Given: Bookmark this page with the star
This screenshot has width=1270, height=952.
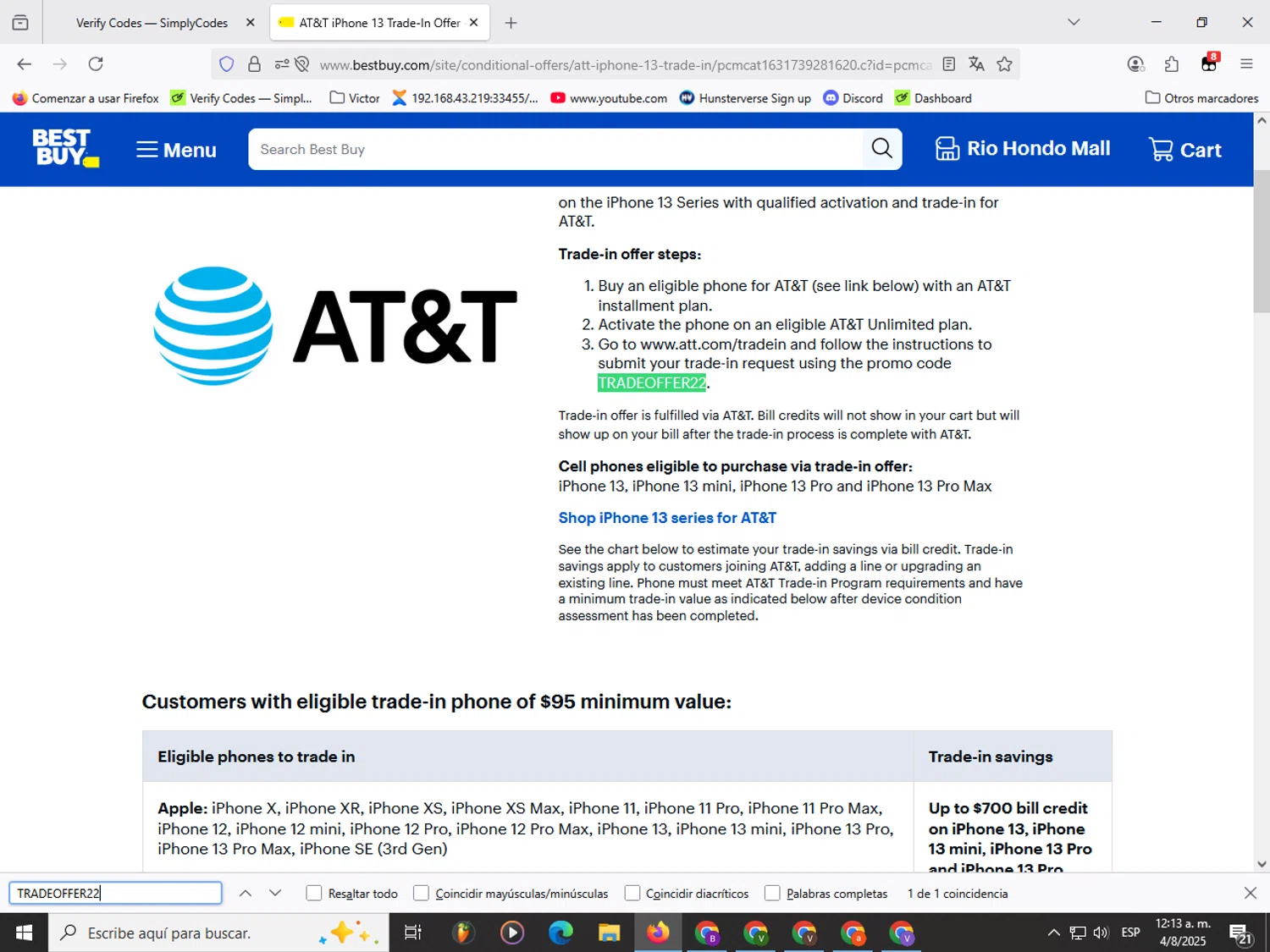Looking at the screenshot, I should [1004, 64].
